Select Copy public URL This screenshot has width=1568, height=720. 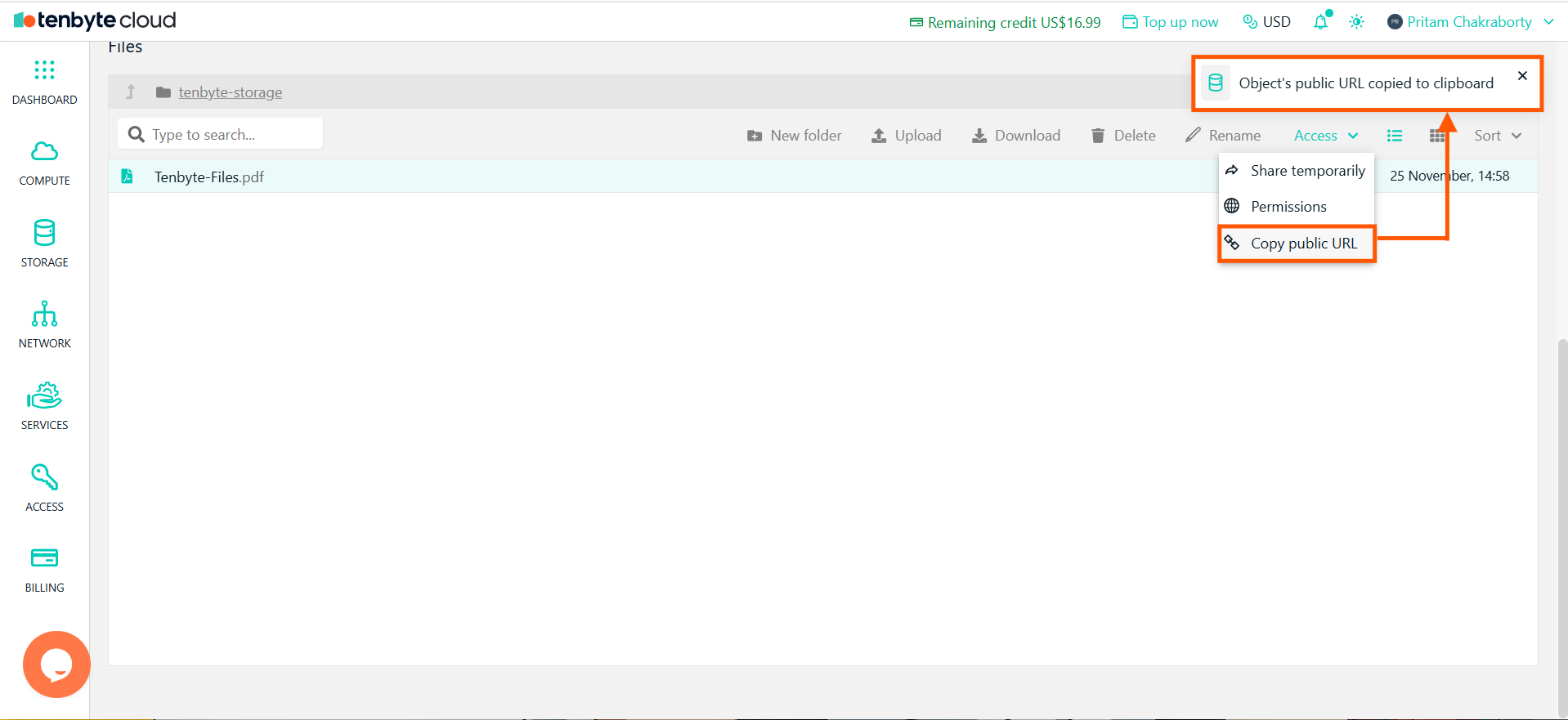point(1296,244)
